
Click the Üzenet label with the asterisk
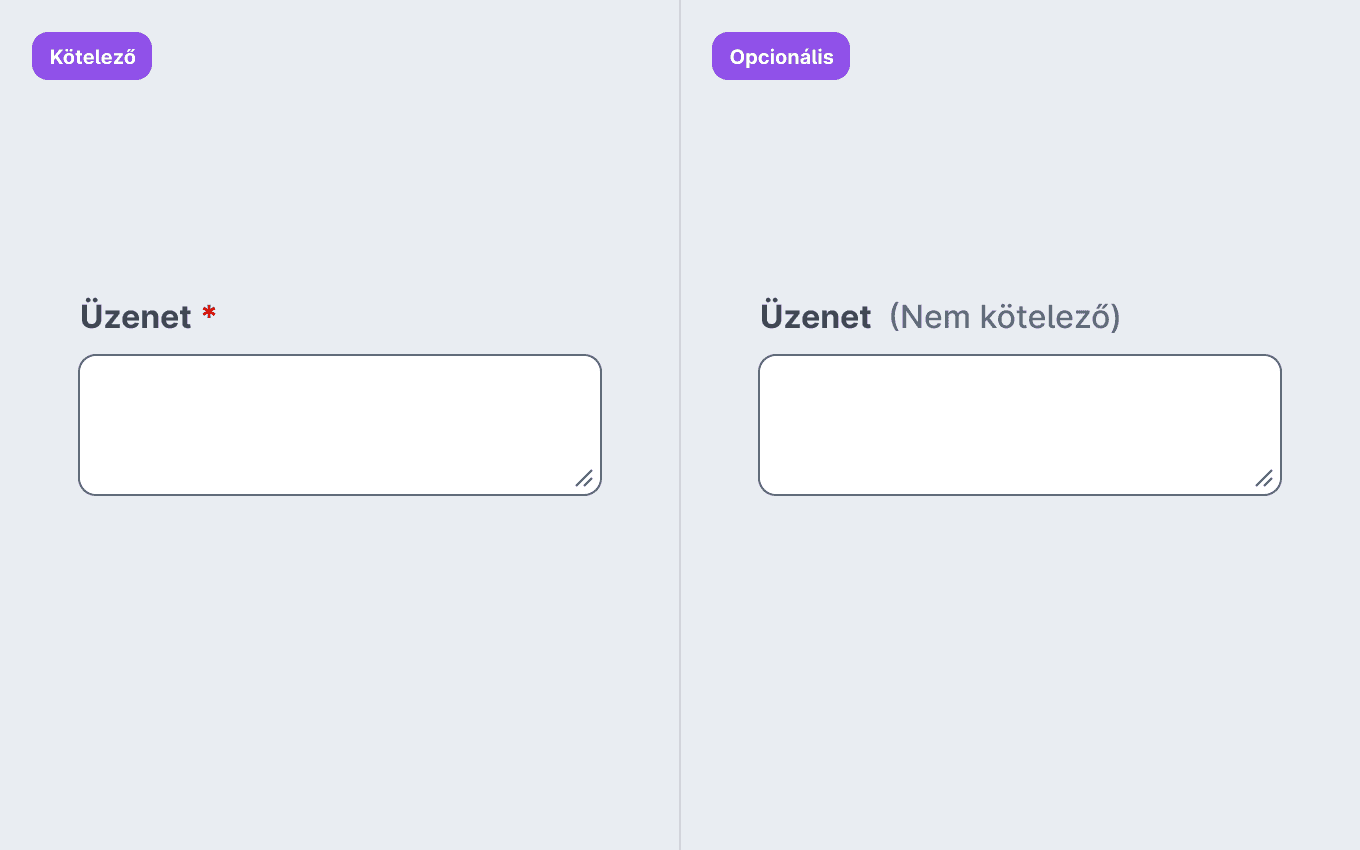coord(136,316)
